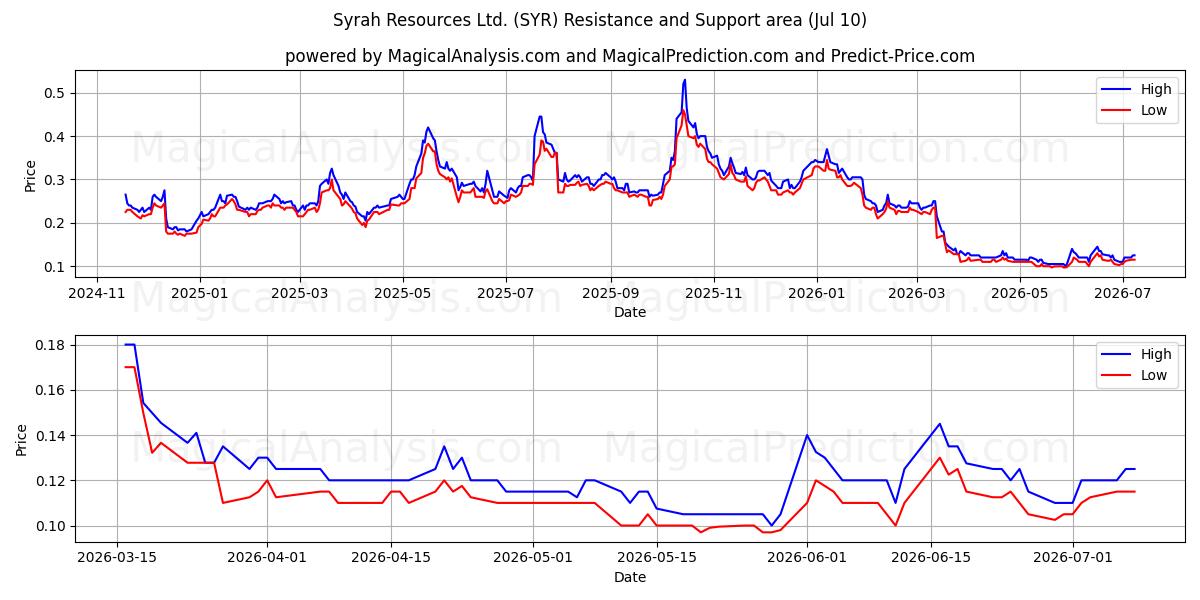Click the blue line swatch in lower legend

click(x=1118, y=355)
